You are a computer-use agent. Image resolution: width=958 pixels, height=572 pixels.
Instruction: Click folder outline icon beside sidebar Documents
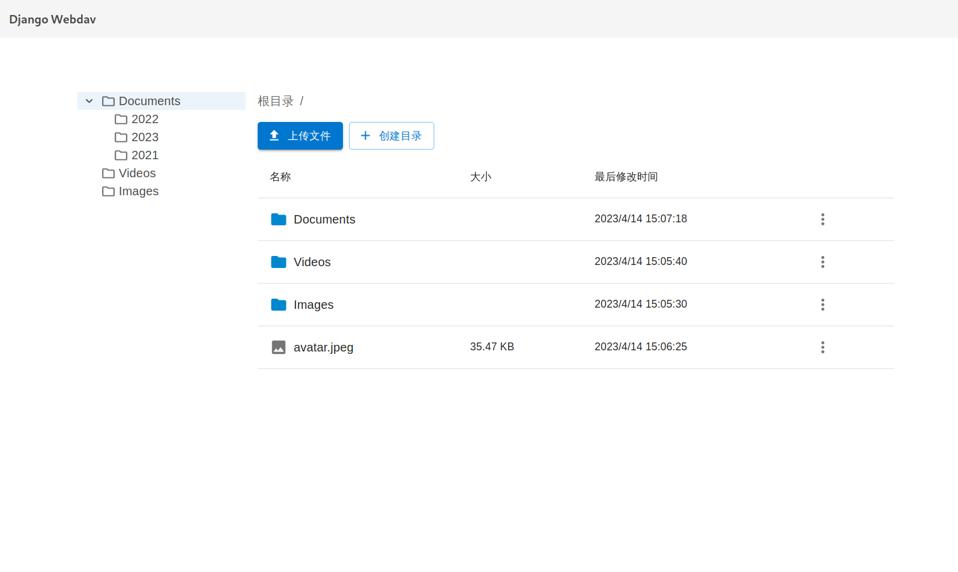[108, 101]
